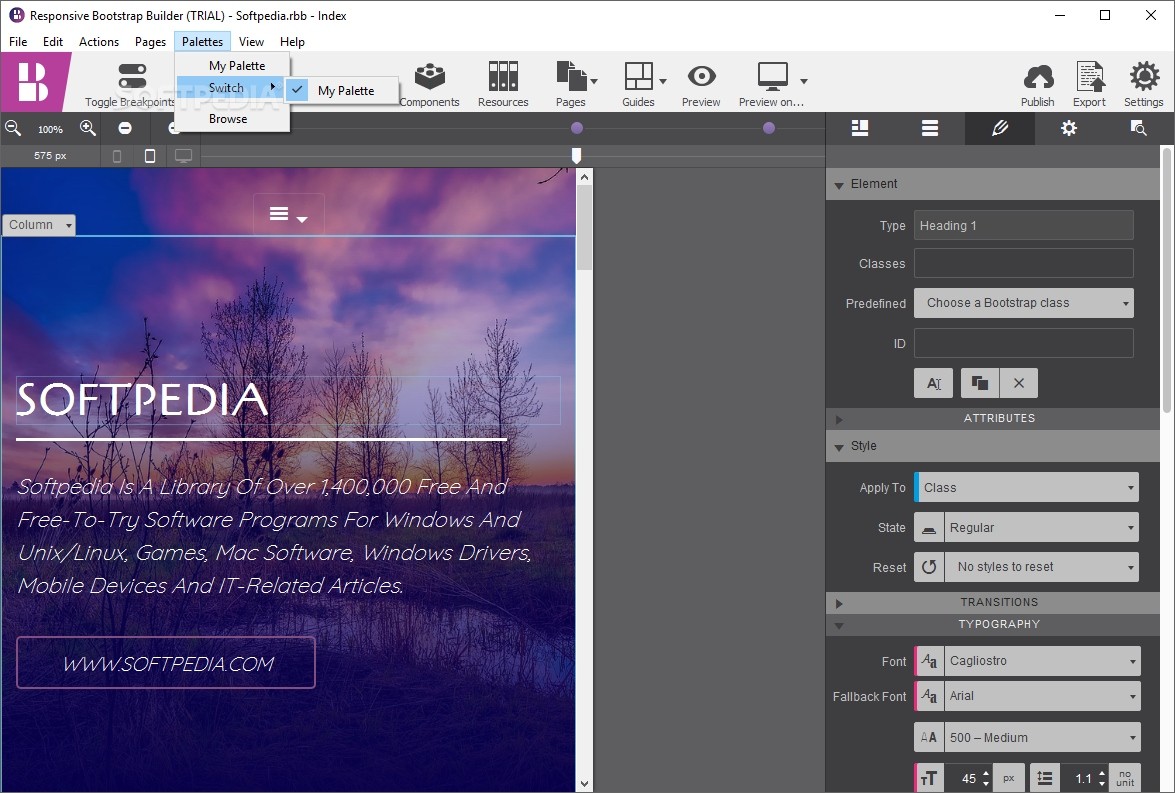Click the remove class X button

[x=1018, y=383]
